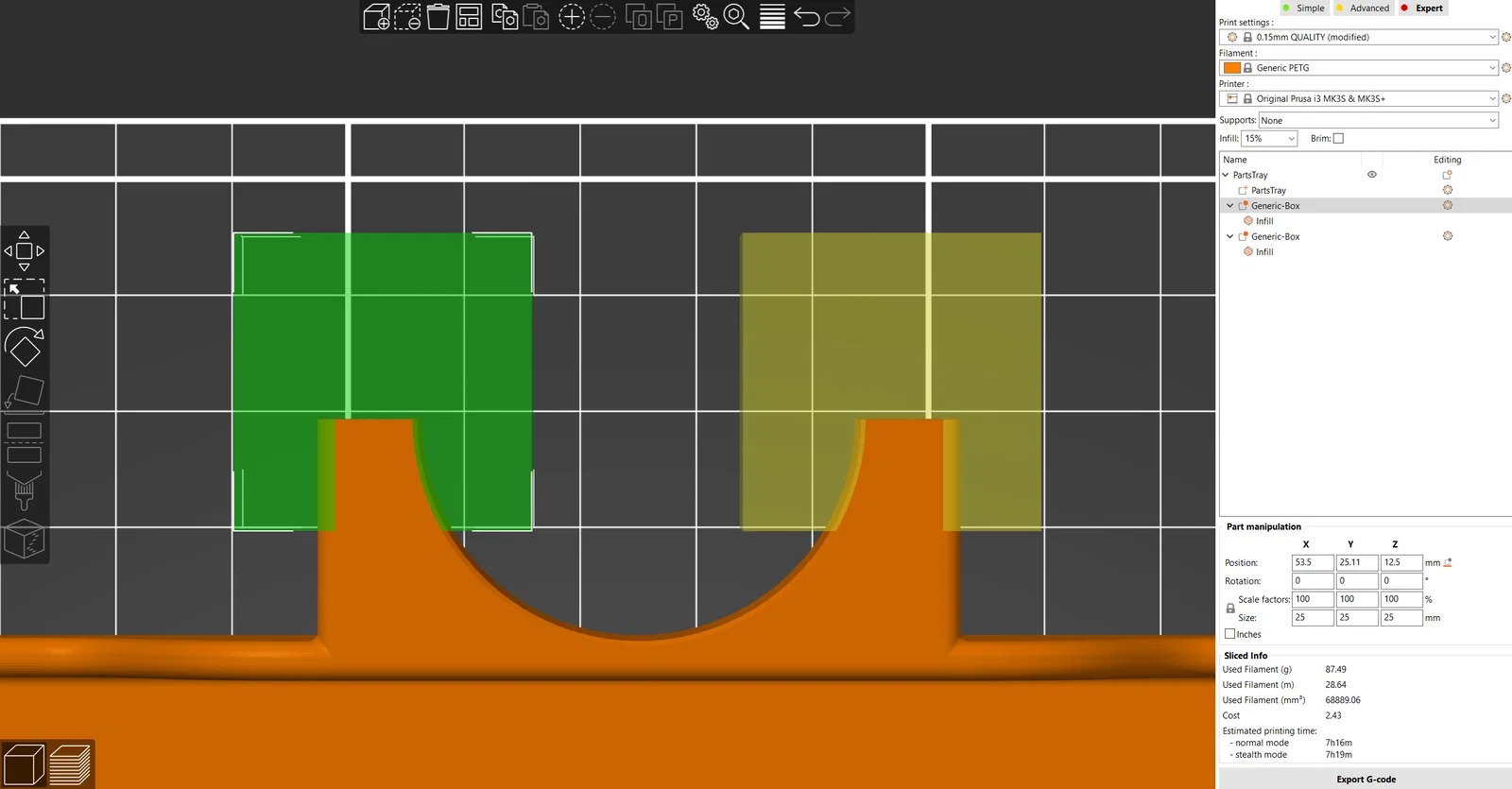Undo the last action
The height and width of the screenshot is (789, 1512).
[807, 17]
